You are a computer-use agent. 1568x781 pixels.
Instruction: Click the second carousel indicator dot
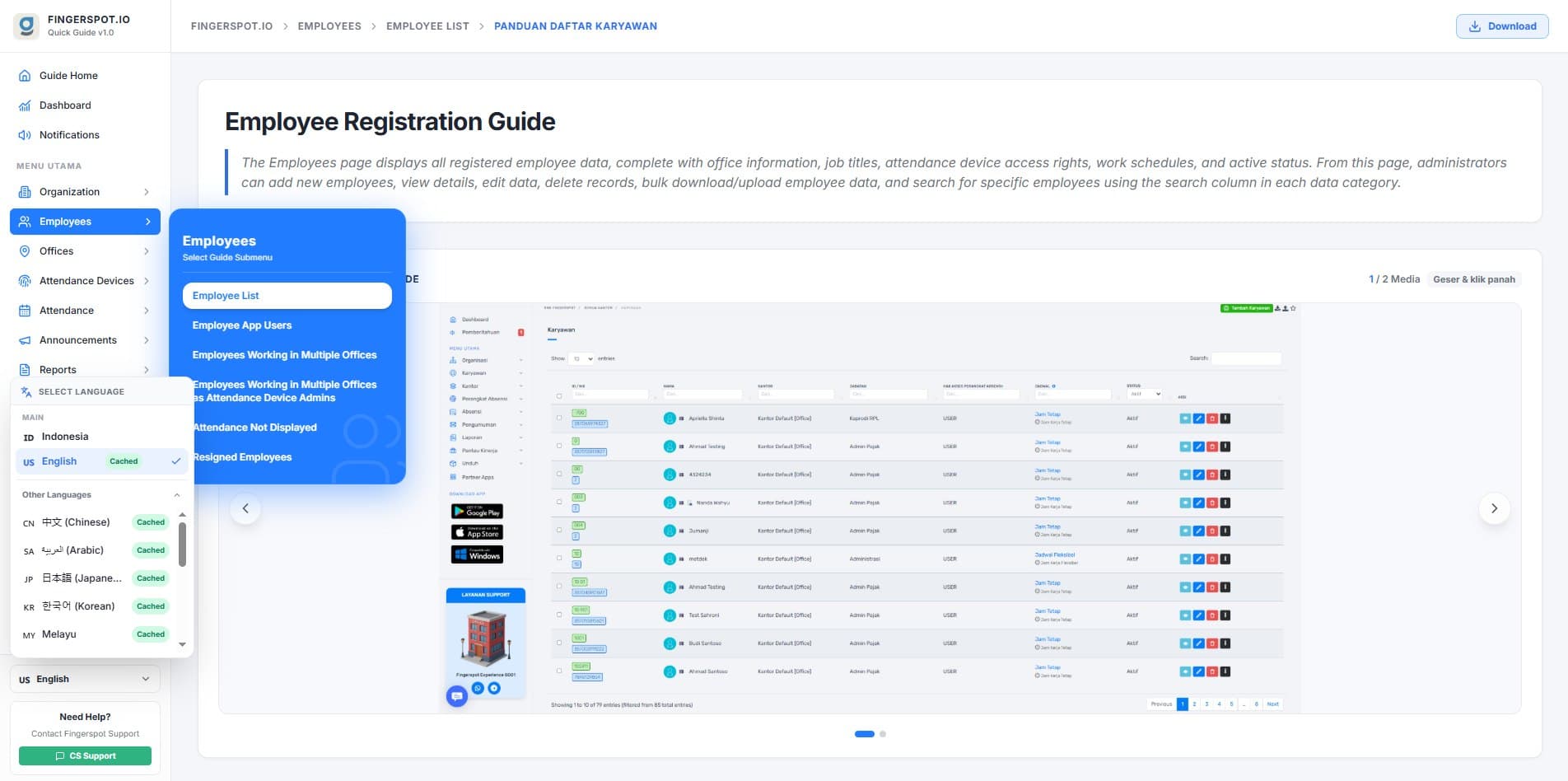pos(883,734)
